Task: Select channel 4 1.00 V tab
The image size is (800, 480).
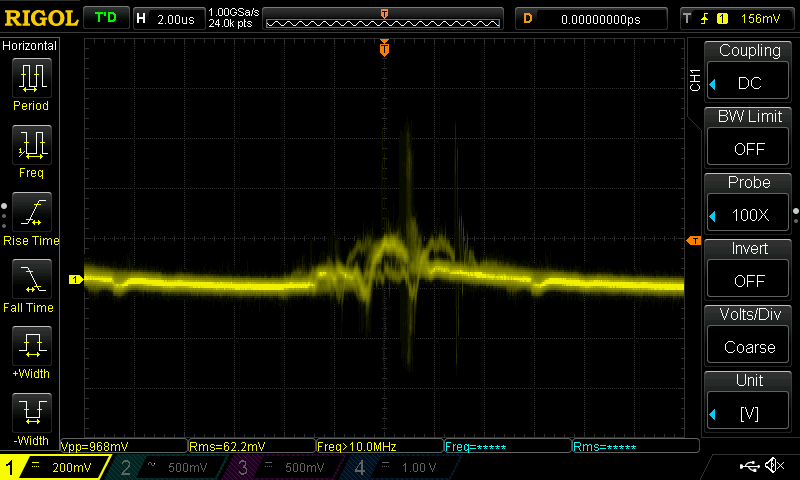Action: 401,467
